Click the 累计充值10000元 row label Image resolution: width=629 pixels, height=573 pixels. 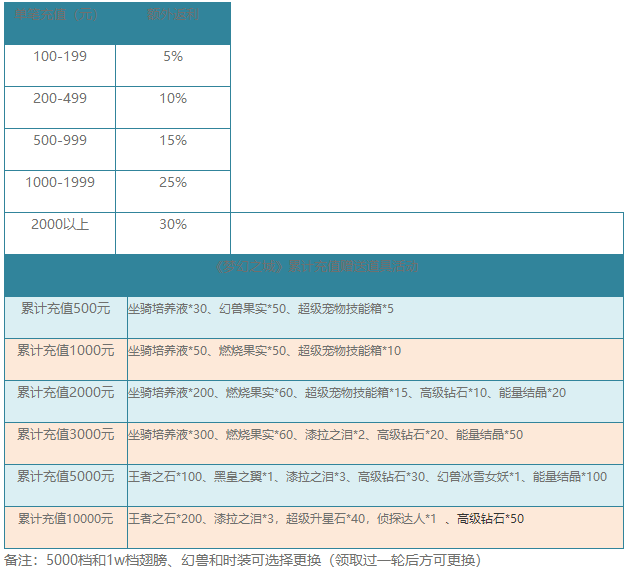[x=66, y=519]
